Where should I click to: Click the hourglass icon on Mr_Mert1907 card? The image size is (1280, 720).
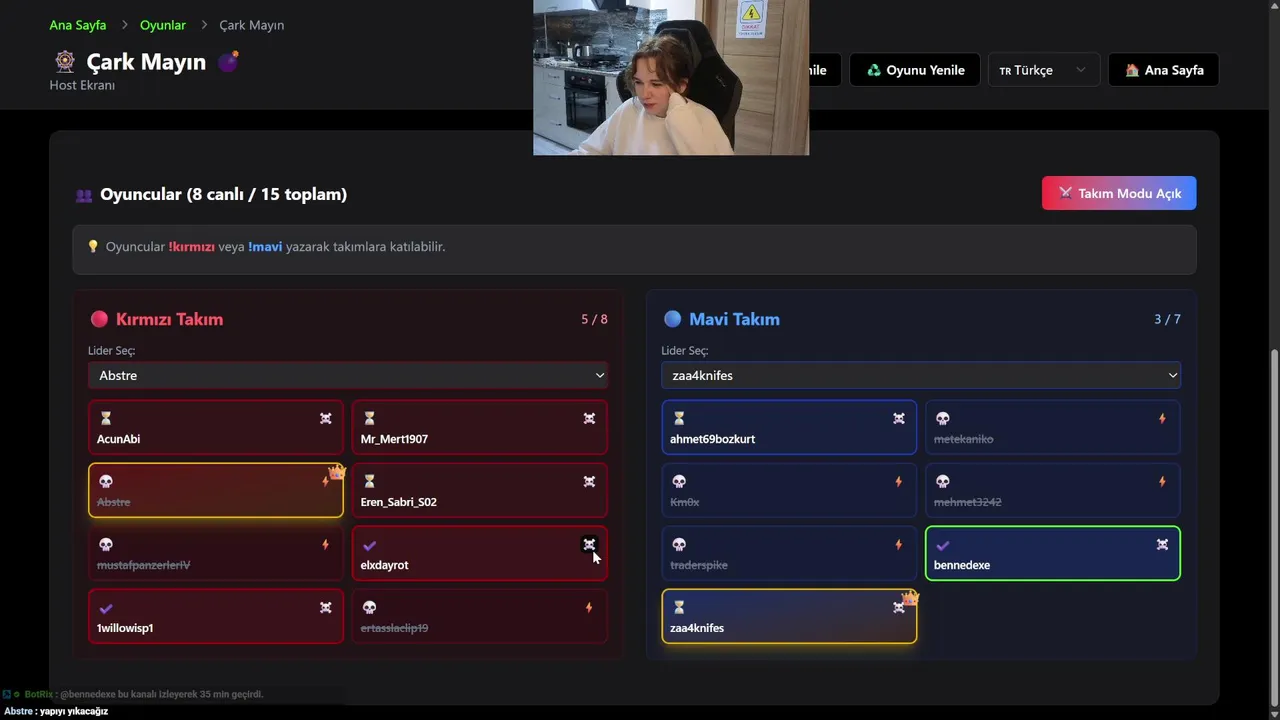[x=369, y=418]
